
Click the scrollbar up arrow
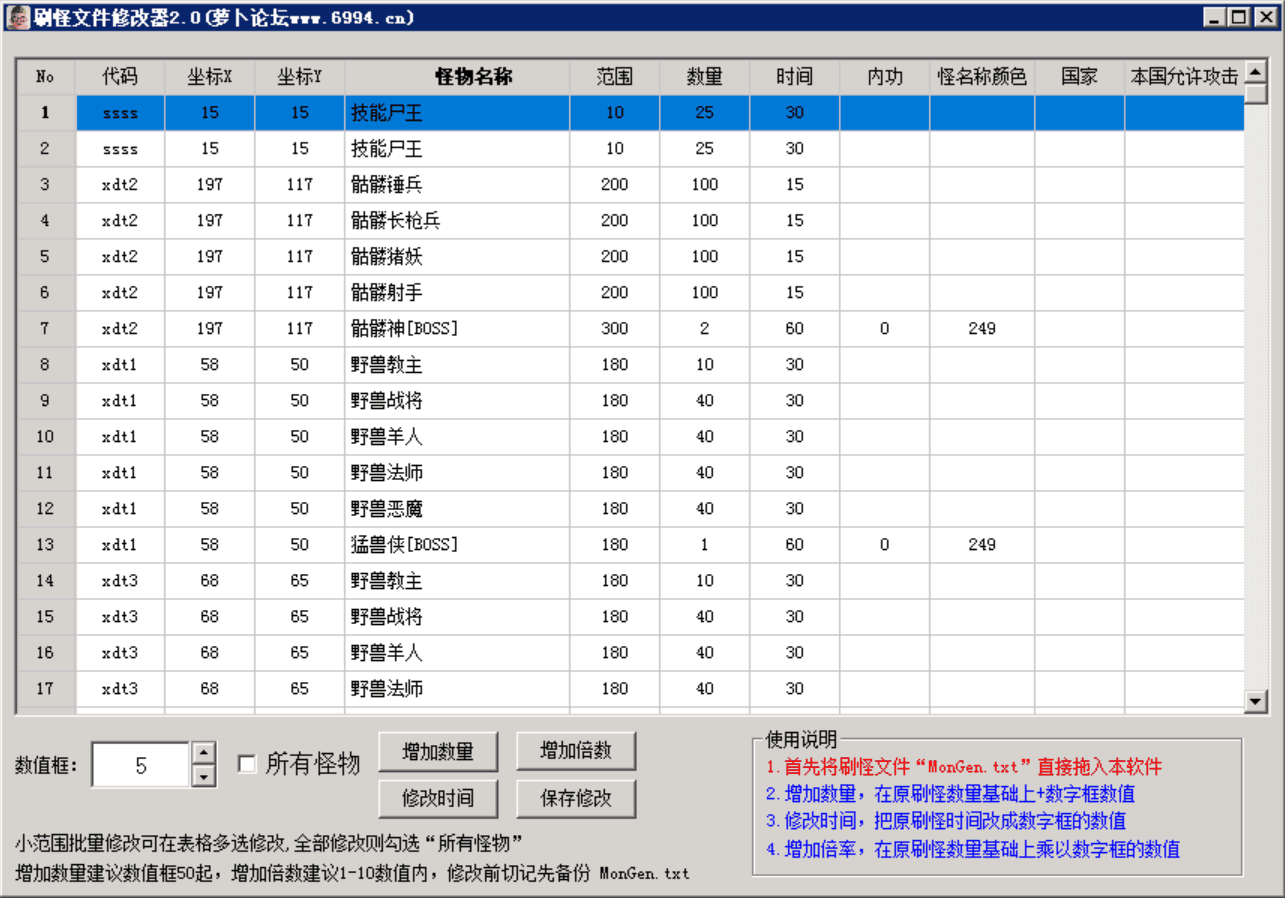click(1257, 69)
